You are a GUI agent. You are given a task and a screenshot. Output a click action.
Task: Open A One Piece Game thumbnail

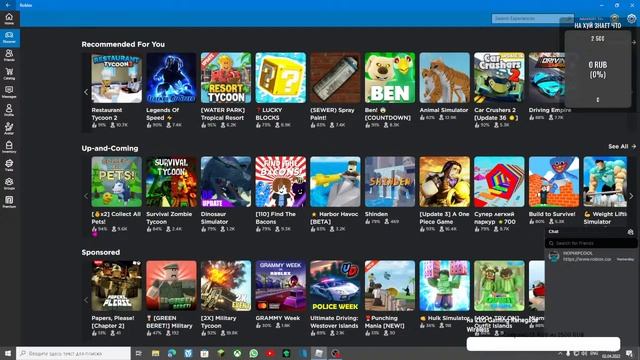coord(444,182)
